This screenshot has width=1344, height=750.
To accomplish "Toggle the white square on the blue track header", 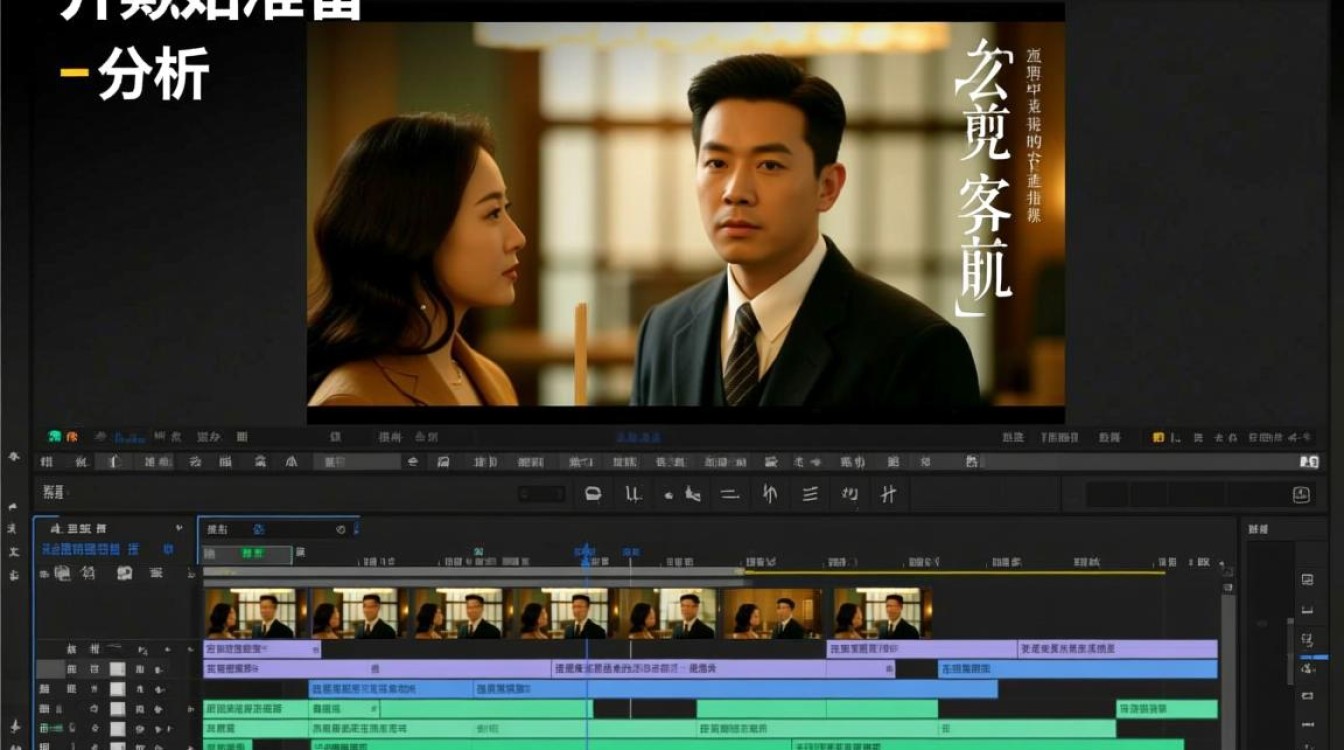I will point(117,689).
